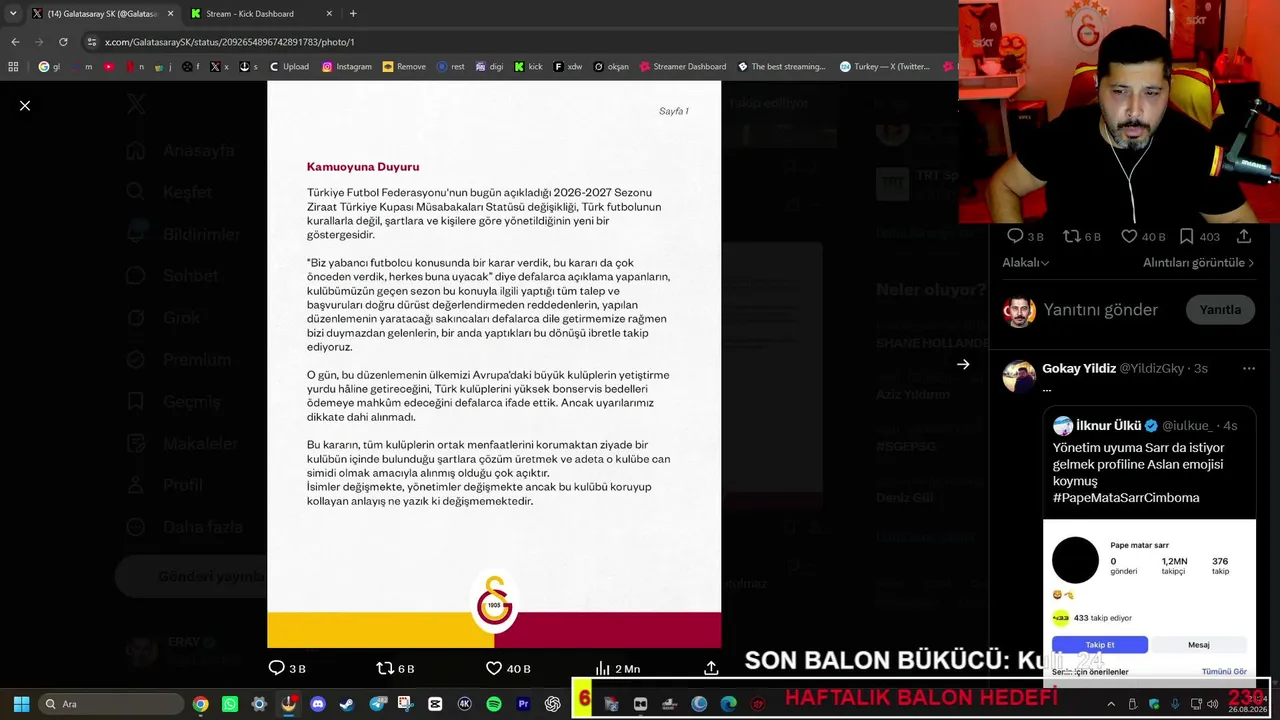The height and width of the screenshot is (720, 1280).
Task: Open Chrome from the taskbar
Action: tap(201, 704)
